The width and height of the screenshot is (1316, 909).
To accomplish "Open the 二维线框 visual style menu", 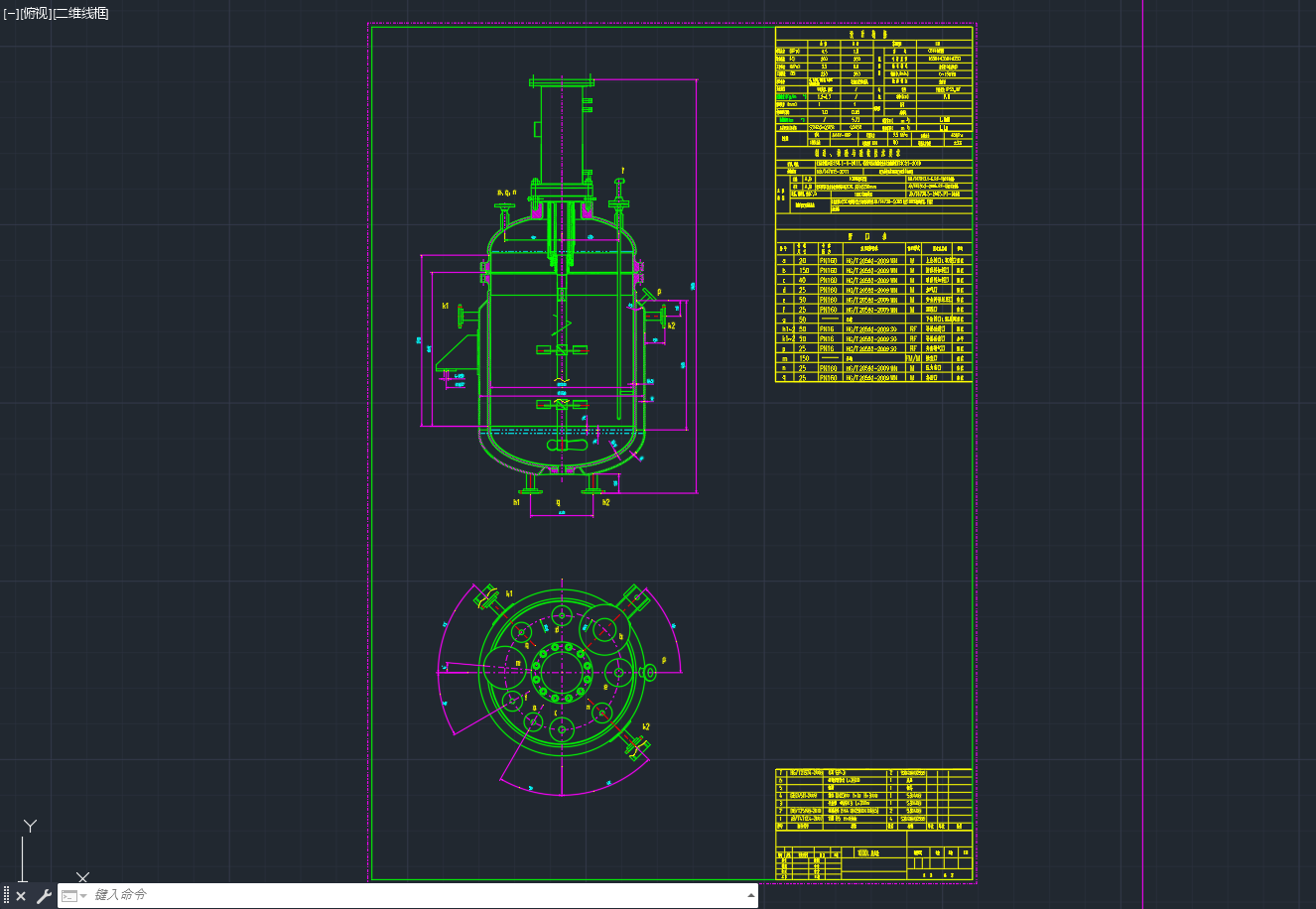I will [81, 13].
